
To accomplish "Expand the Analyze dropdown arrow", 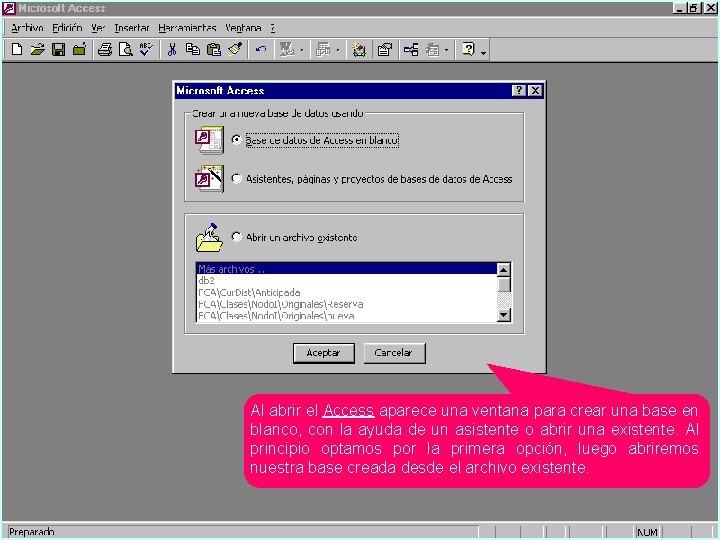I will (x=338, y=50).
